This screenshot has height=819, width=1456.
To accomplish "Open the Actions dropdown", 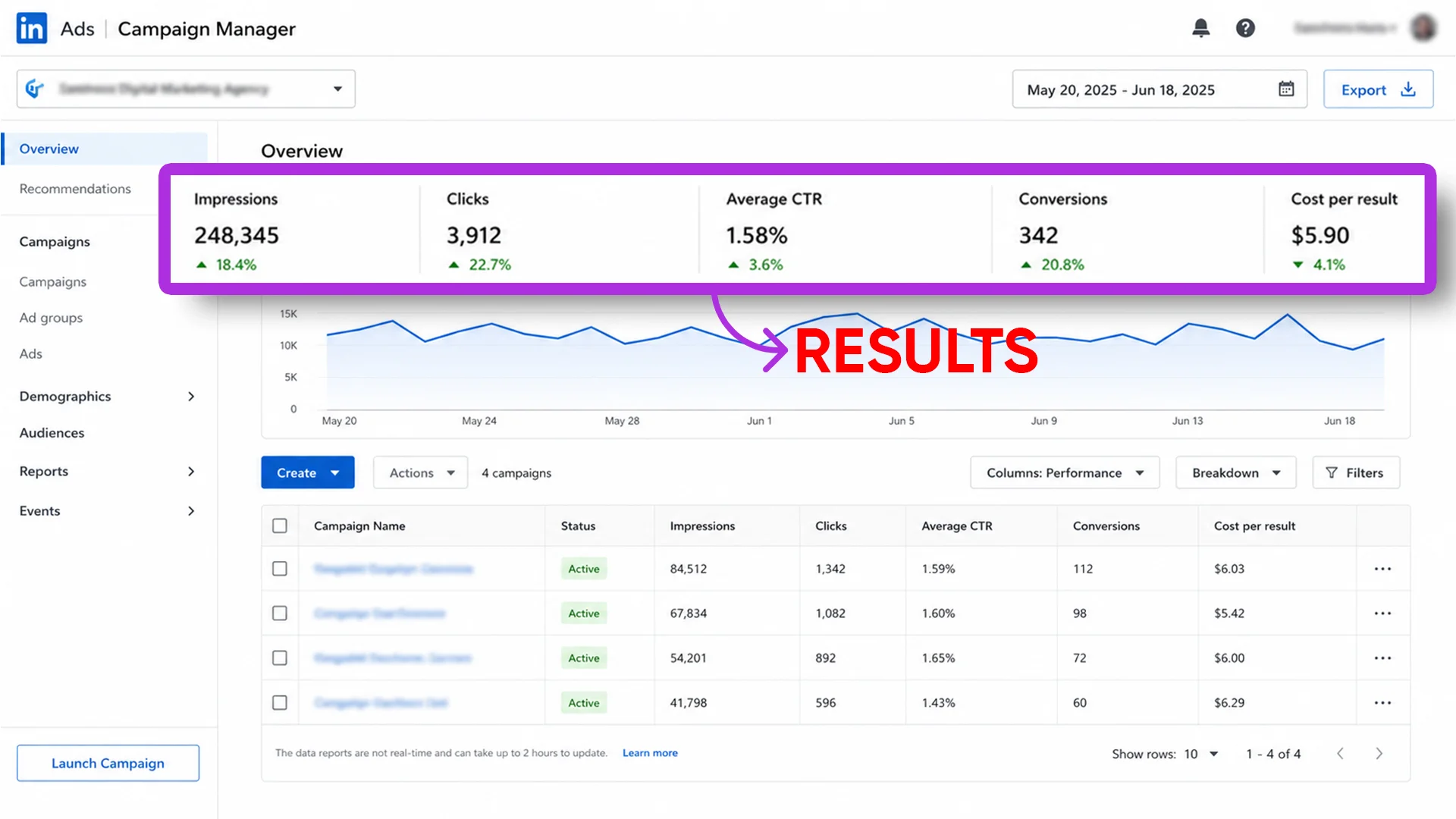I will click(421, 472).
